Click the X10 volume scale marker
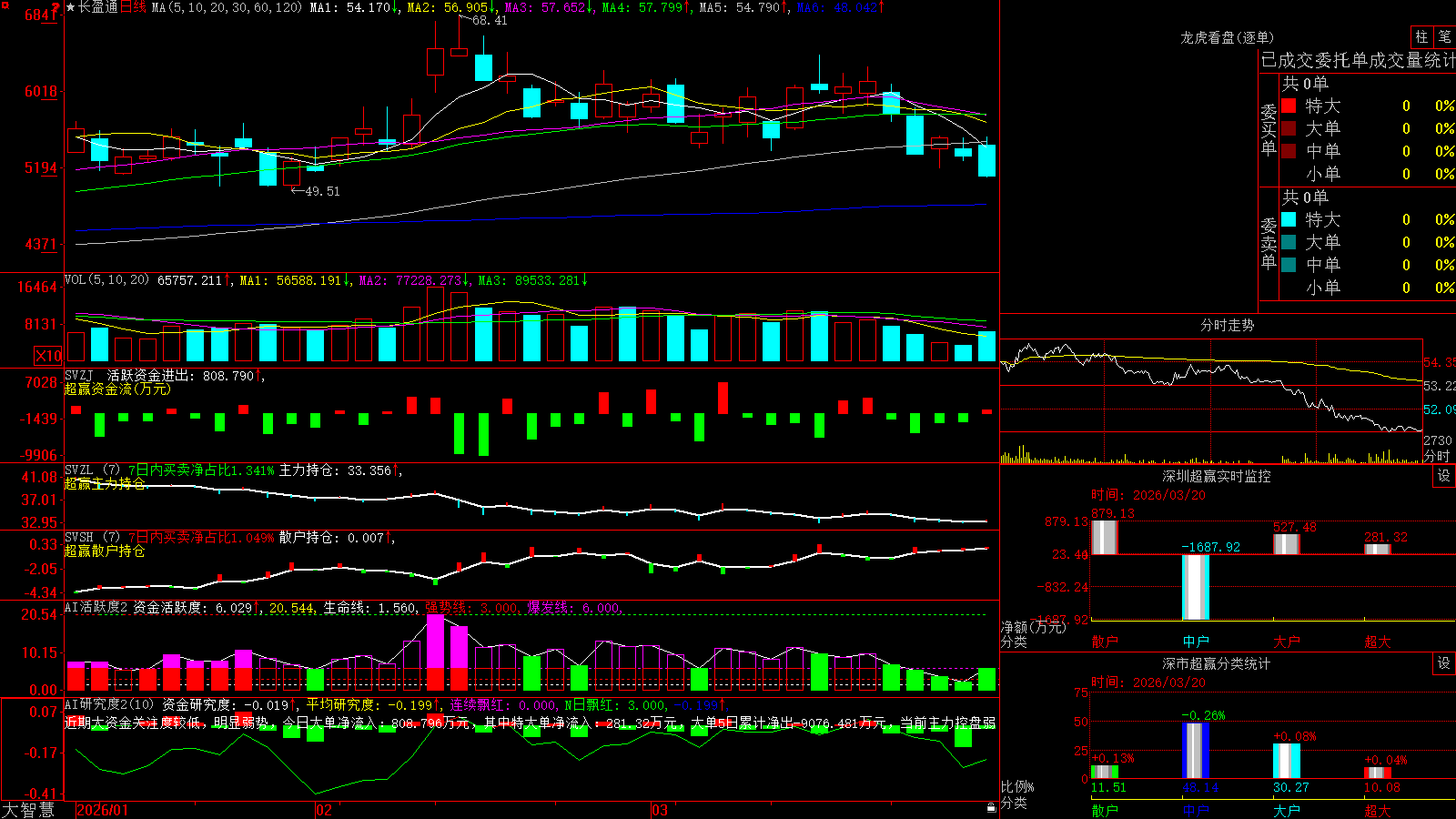Screen dimensions: 1456x819 47,356
